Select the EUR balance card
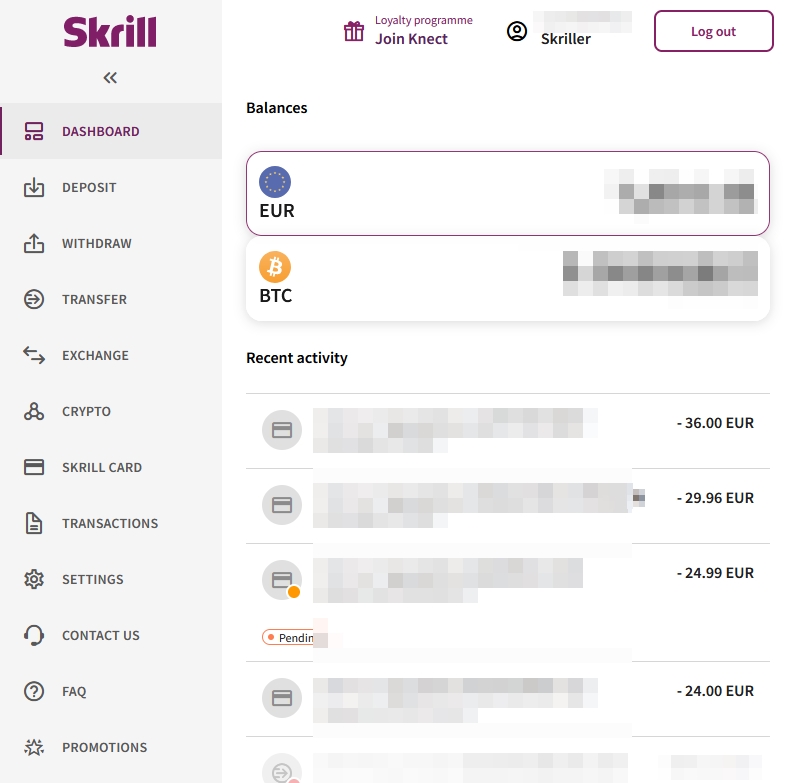 pos(508,193)
